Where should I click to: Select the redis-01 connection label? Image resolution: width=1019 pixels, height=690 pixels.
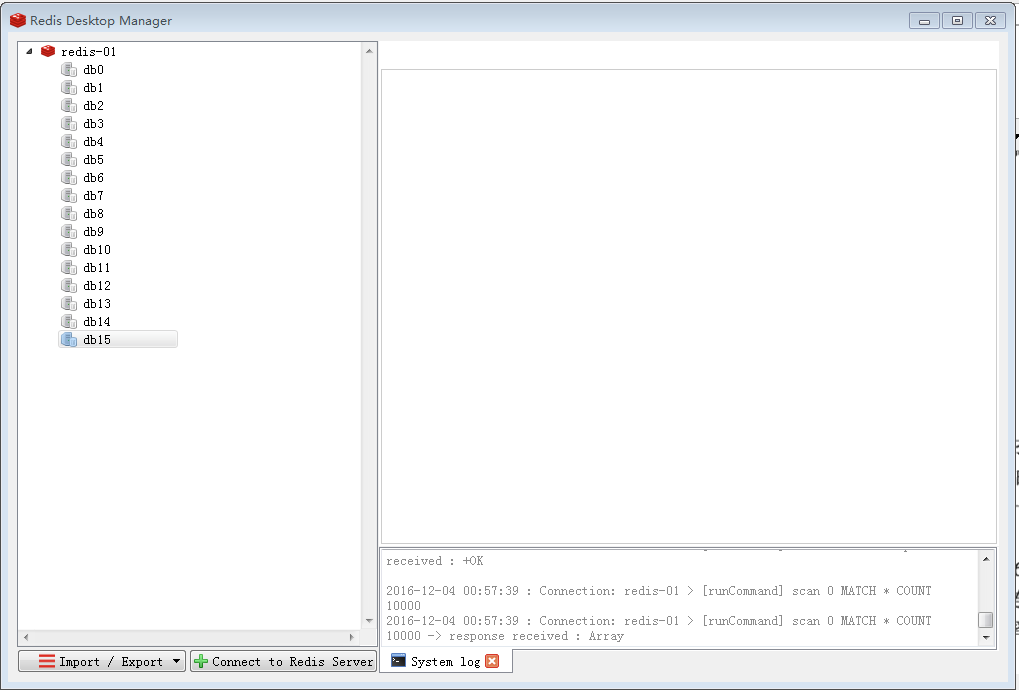(88, 51)
